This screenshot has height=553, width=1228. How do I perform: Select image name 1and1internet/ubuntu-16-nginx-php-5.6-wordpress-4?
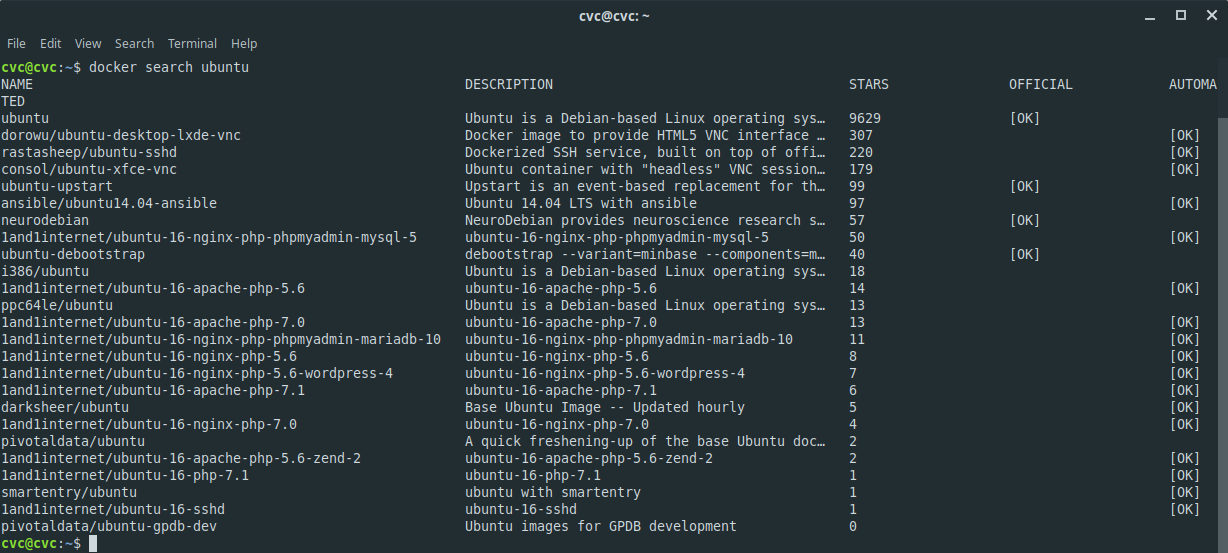click(197, 373)
